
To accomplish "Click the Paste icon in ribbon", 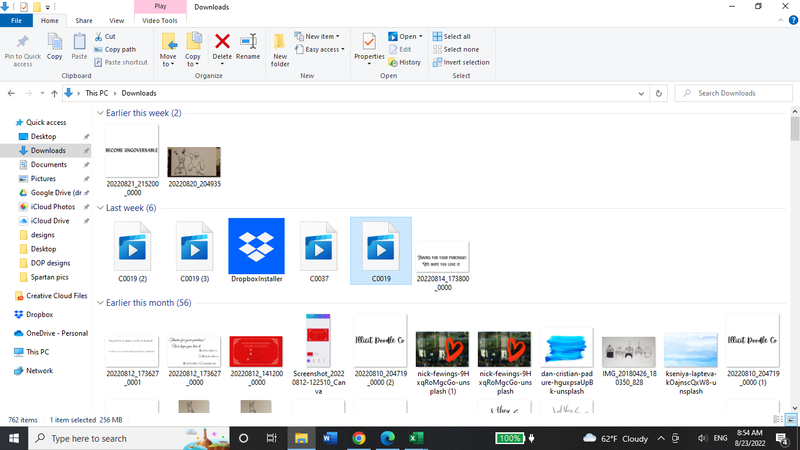I will coord(79,47).
